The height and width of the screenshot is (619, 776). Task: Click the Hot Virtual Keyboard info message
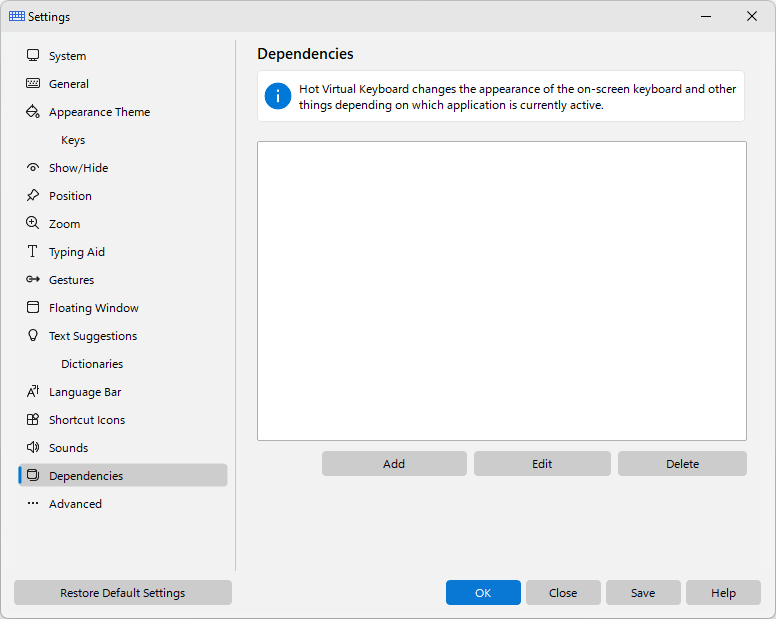click(517, 97)
